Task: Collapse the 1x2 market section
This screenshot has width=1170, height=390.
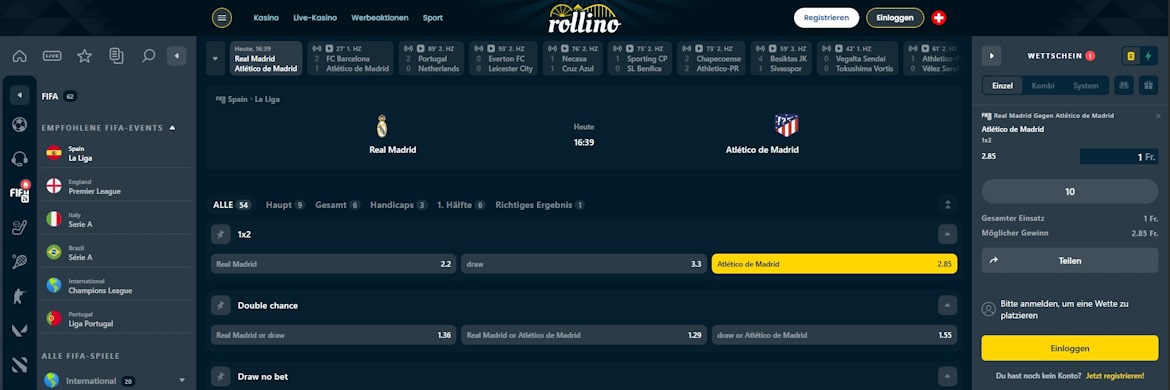Action: tap(947, 234)
